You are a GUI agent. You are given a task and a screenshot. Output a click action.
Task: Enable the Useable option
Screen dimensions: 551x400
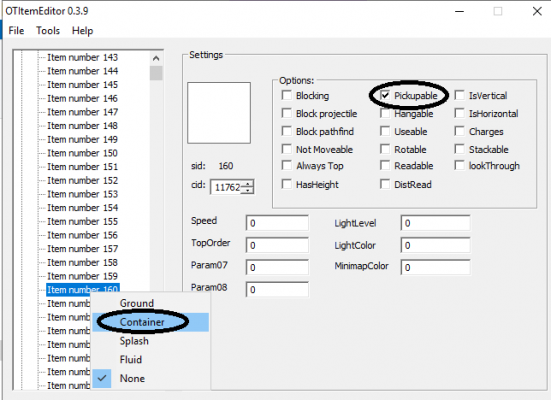tap(385, 131)
